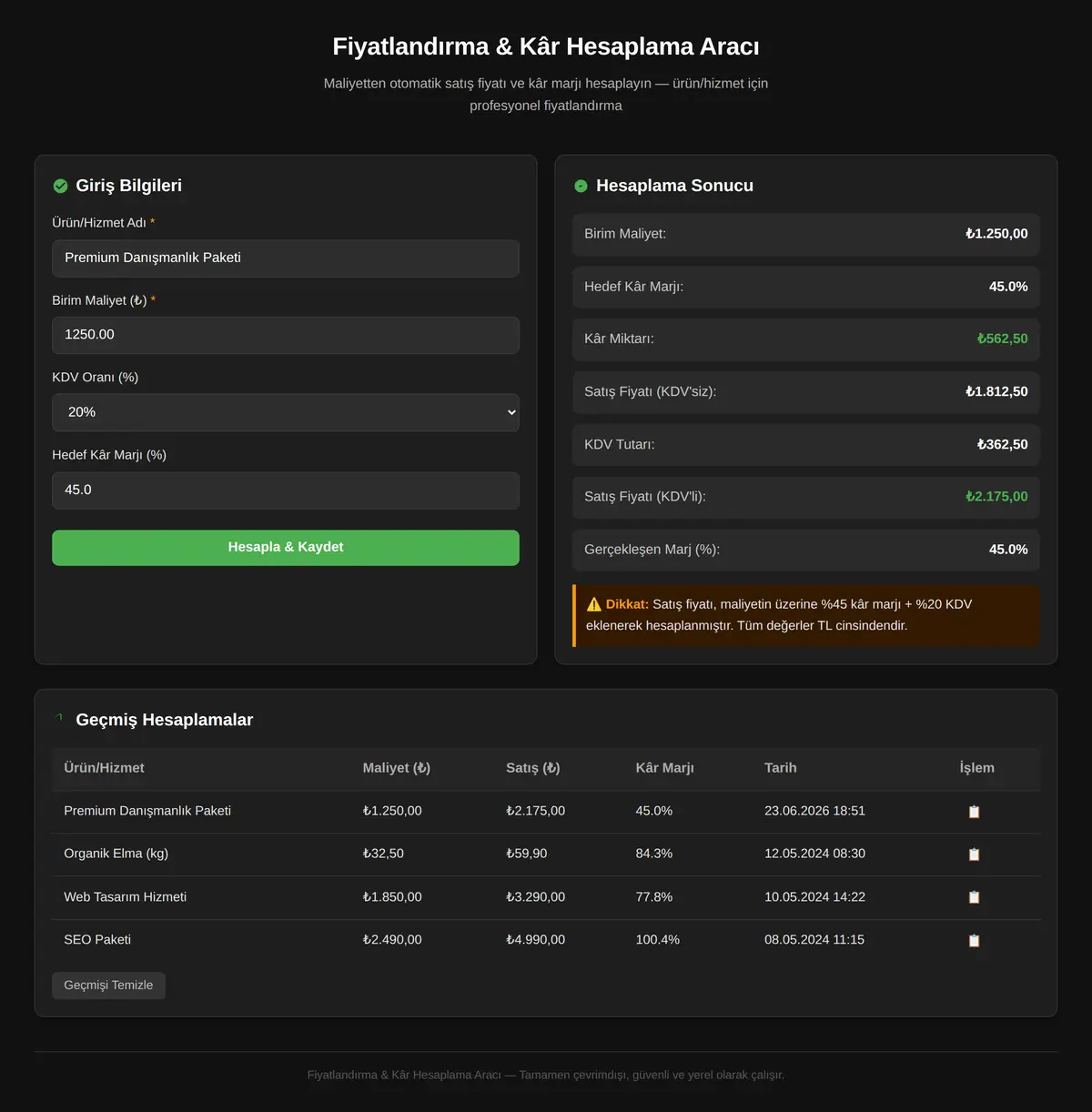The height and width of the screenshot is (1112, 1092).
Task: Select the 100.4% margin cell
Action: click(658, 940)
